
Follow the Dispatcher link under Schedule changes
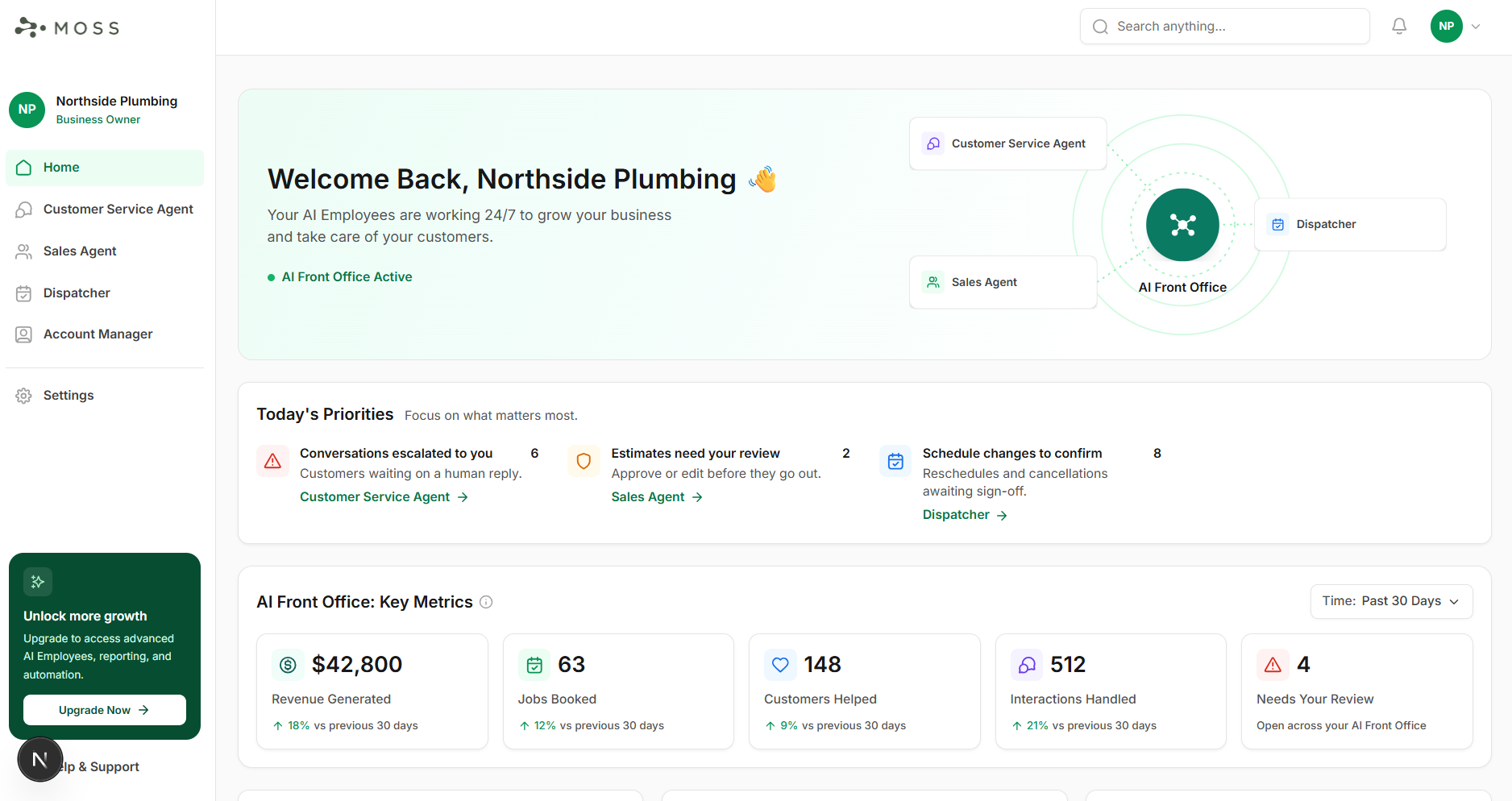965,515
